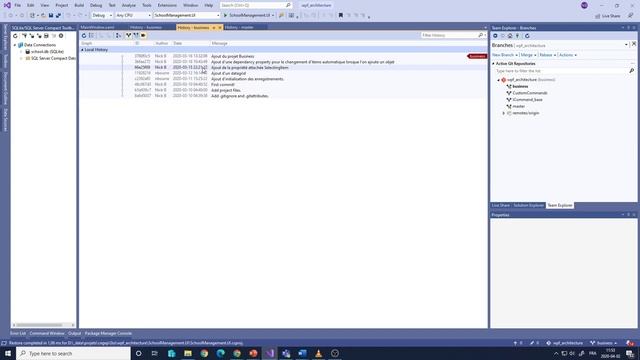Open the File menu
The image size is (640, 360).
point(18,5)
